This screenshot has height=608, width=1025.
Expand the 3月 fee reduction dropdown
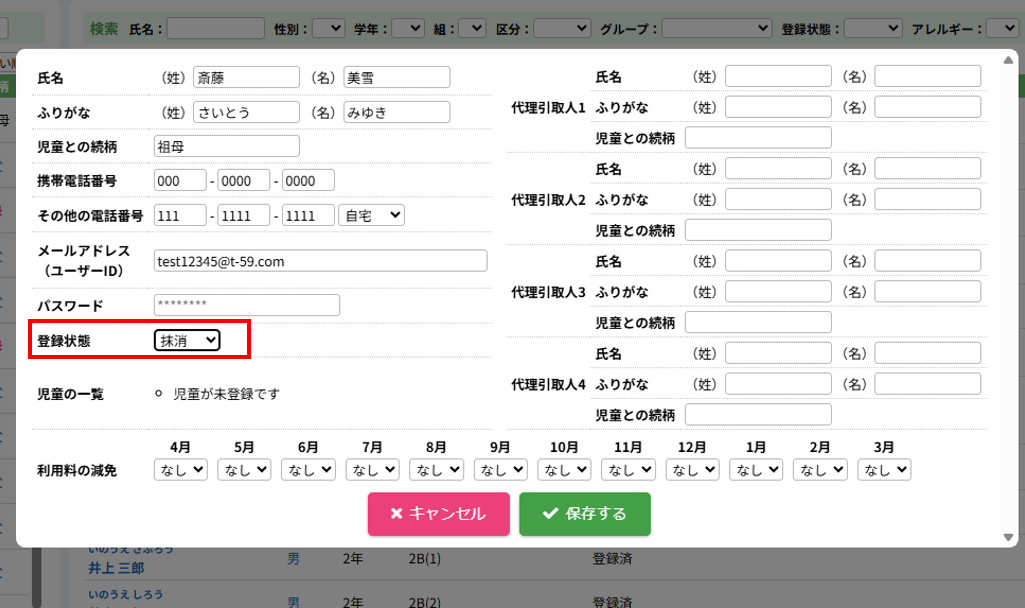pyautogui.click(x=884, y=469)
